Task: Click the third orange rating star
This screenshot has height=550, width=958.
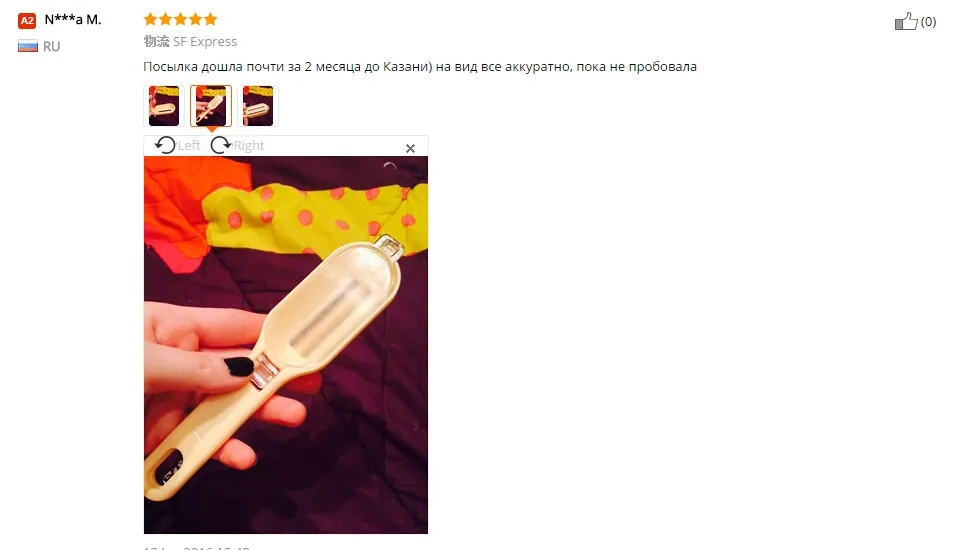Action: click(x=180, y=19)
